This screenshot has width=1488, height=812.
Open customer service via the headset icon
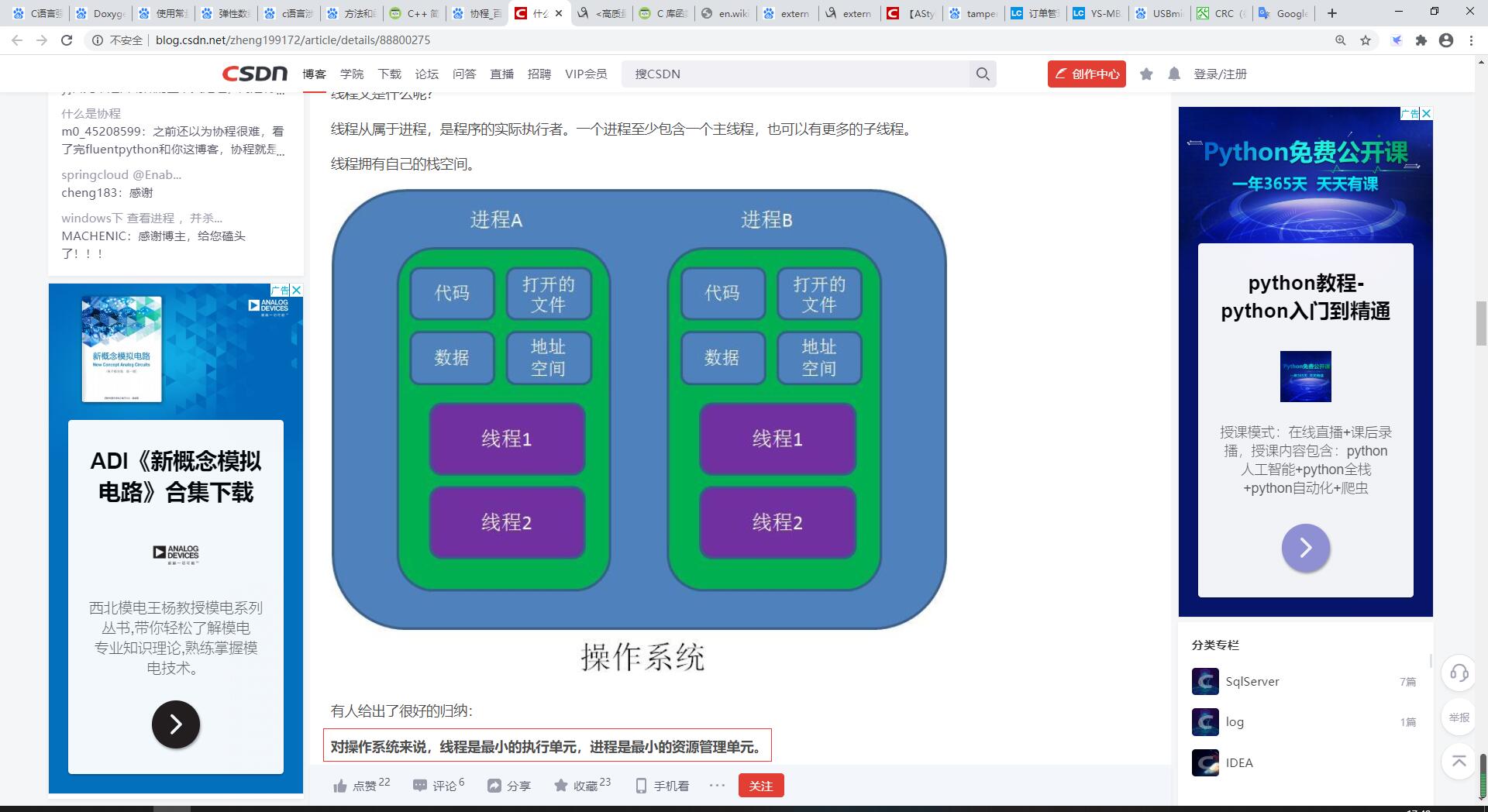pyautogui.click(x=1459, y=674)
